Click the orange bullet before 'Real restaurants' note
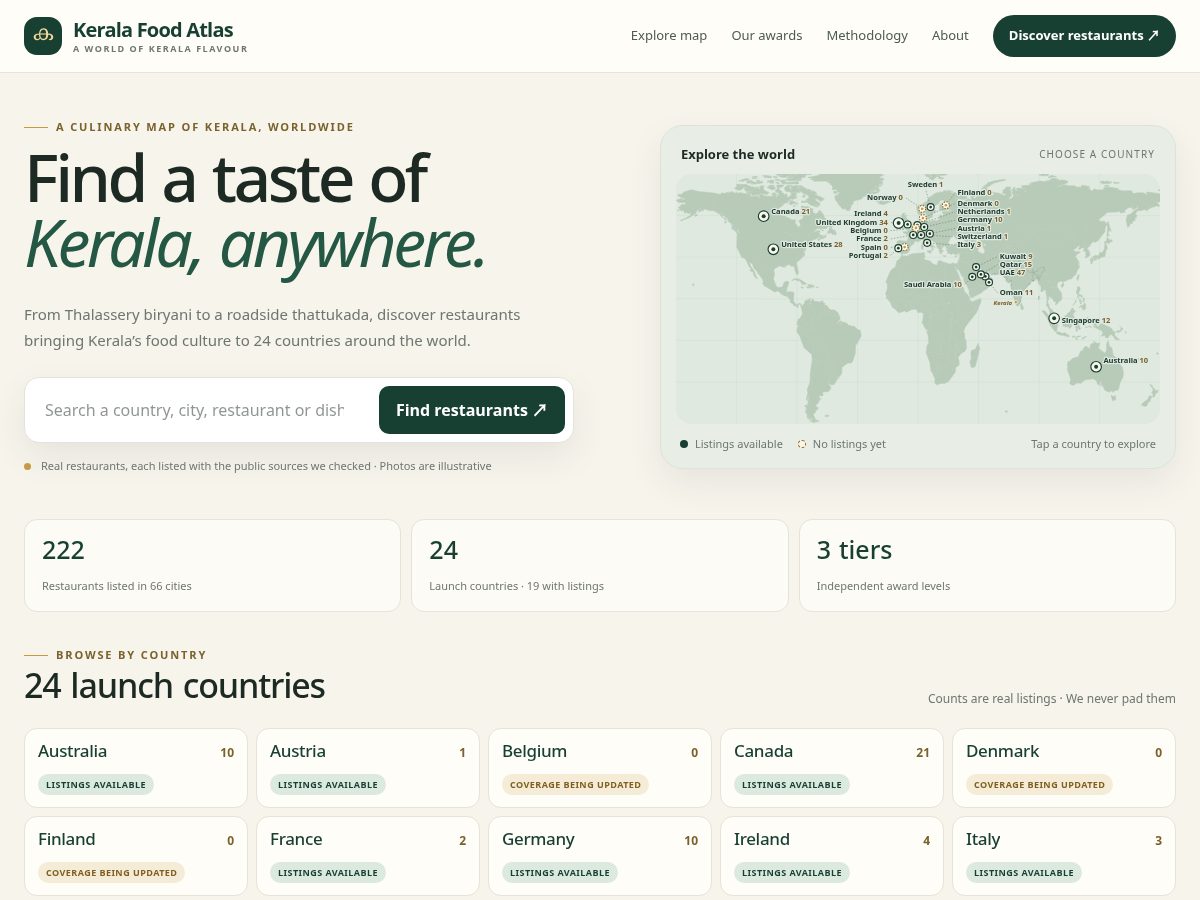This screenshot has height=900, width=1200. pyautogui.click(x=28, y=466)
